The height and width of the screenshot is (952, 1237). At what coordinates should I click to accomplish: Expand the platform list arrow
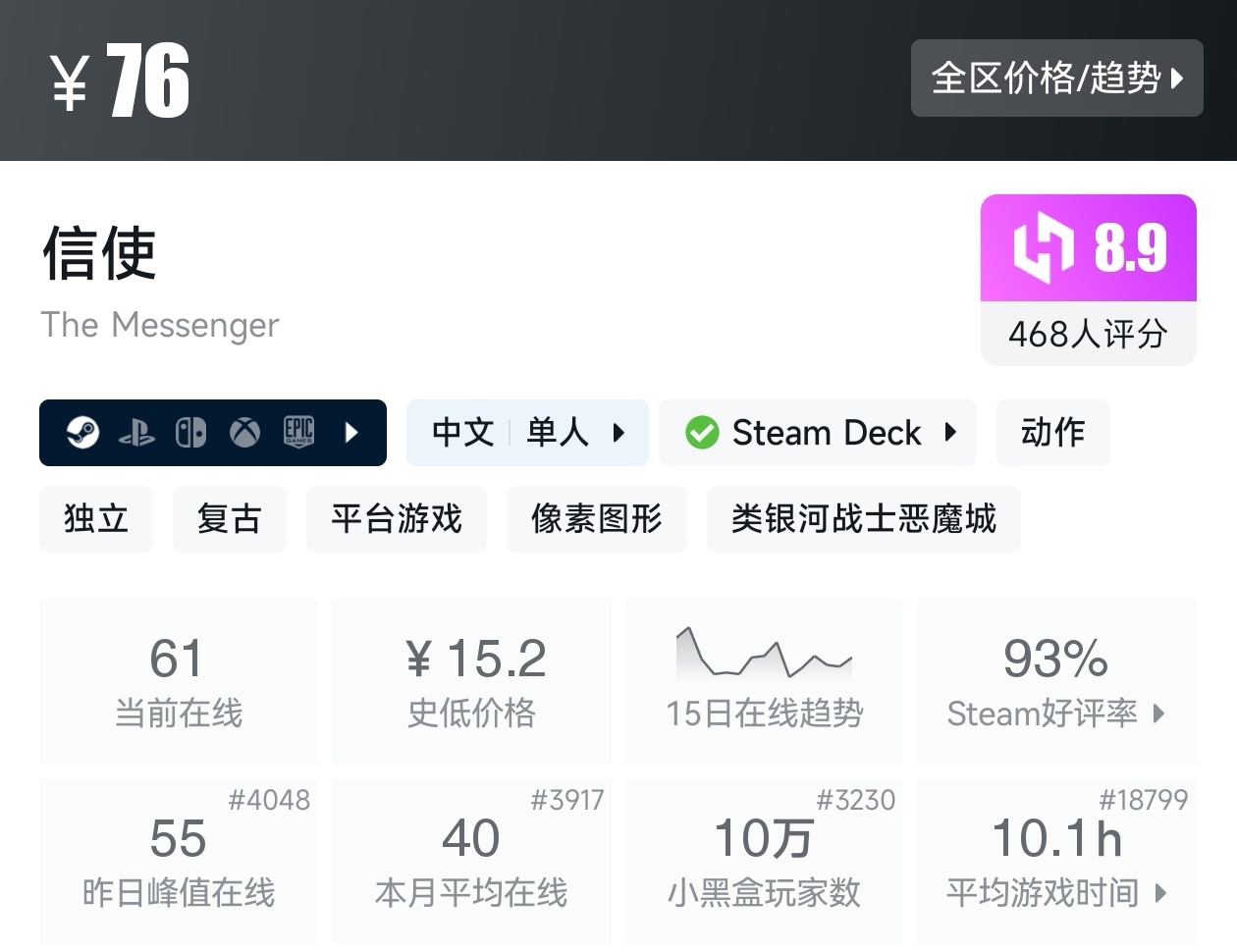(x=352, y=433)
